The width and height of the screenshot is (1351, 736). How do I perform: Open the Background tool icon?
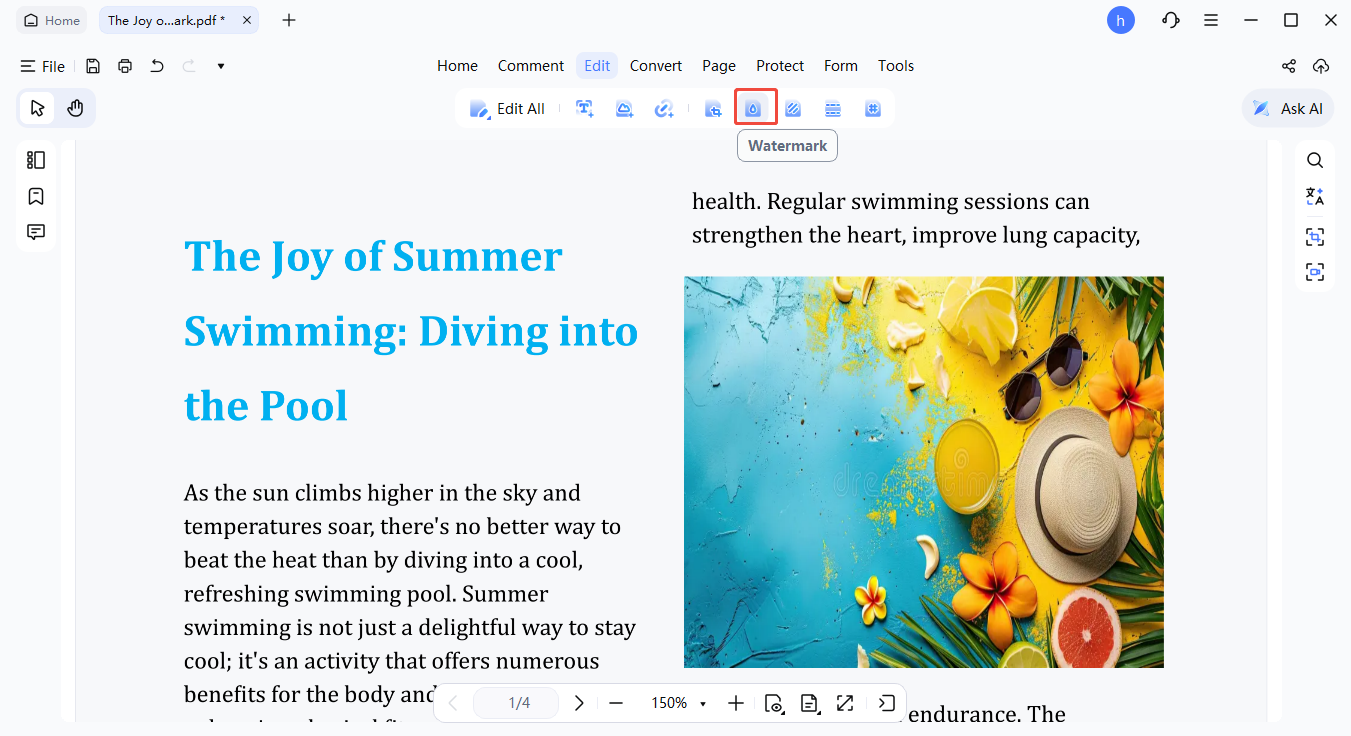(793, 109)
